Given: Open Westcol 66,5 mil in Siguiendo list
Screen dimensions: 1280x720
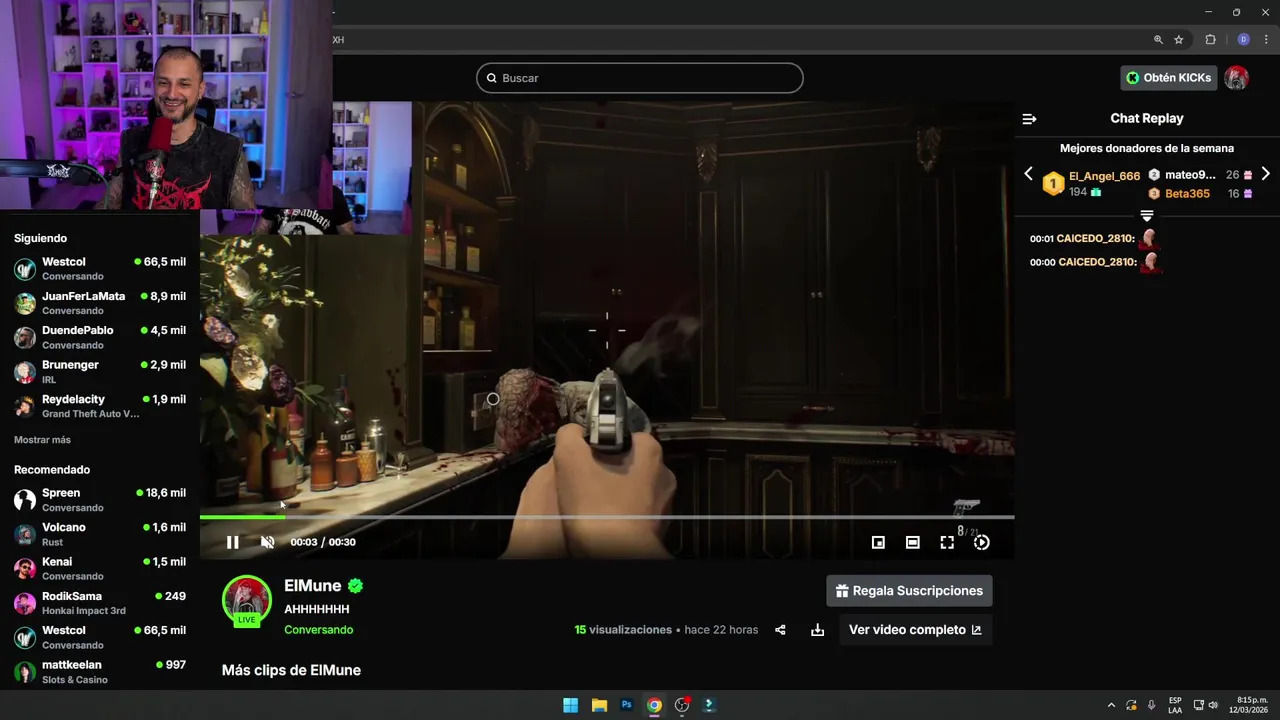Looking at the screenshot, I should (100, 268).
